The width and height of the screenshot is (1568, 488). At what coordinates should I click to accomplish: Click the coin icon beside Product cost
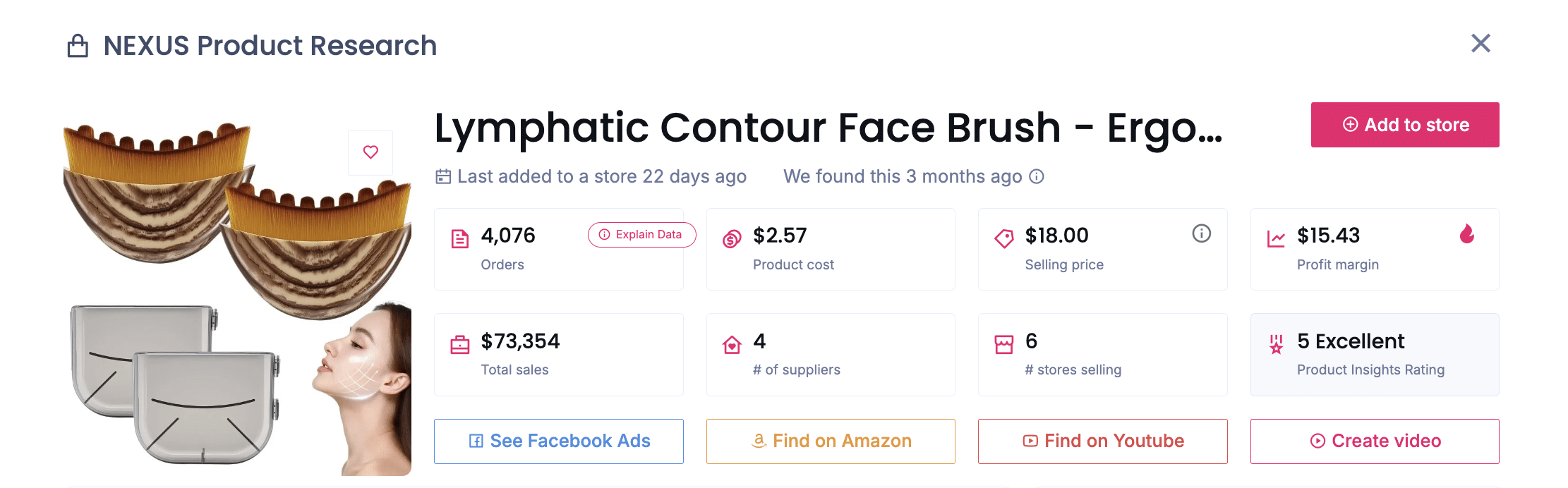731,238
